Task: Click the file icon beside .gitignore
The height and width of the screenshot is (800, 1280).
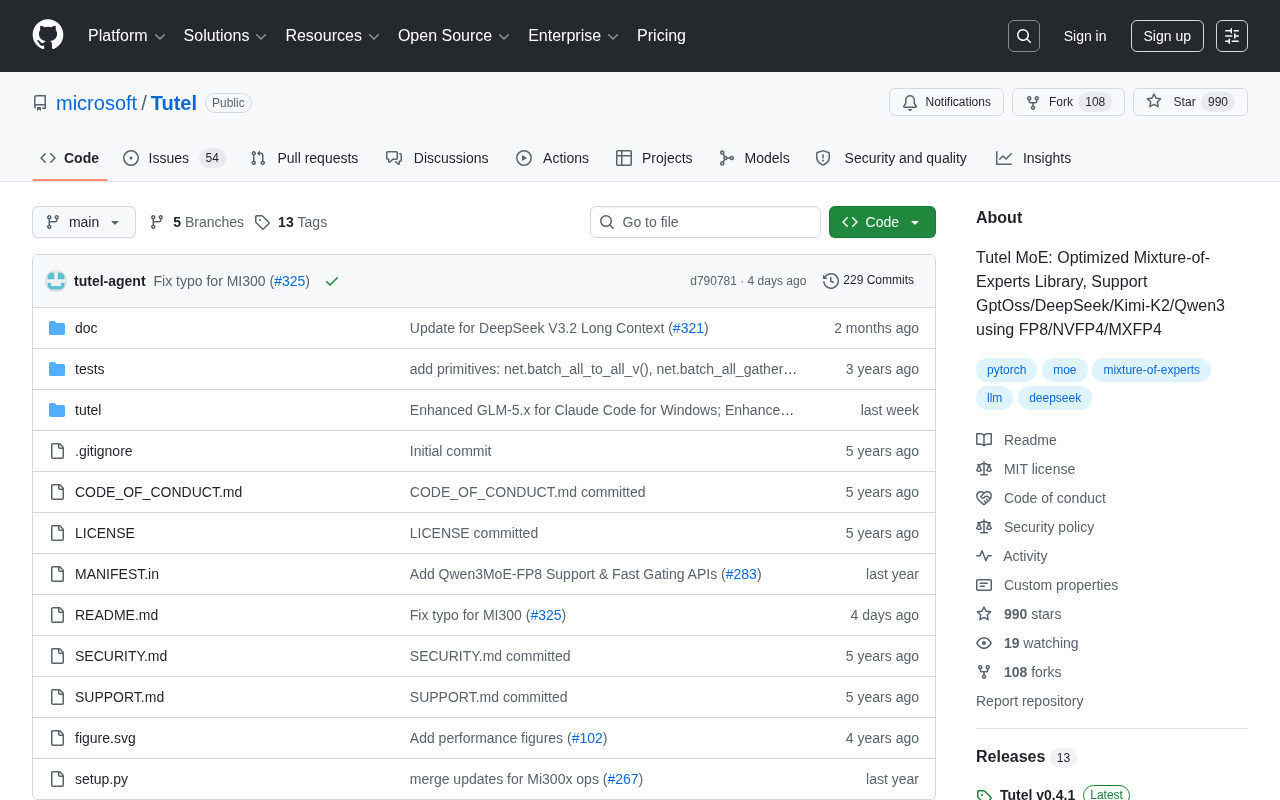Action: pyautogui.click(x=57, y=451)
